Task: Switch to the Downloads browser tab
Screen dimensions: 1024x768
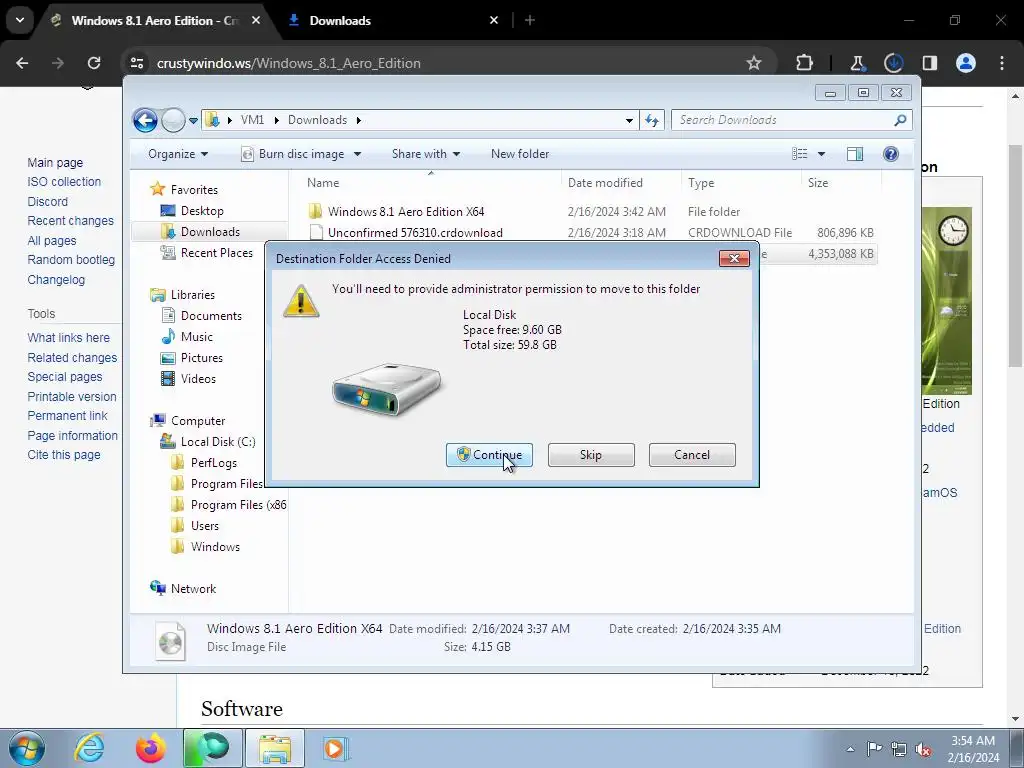Action: tap(340, 20)
